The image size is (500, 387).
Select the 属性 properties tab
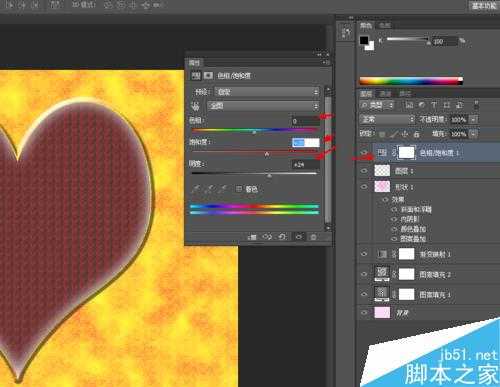(x=194, y=62)
